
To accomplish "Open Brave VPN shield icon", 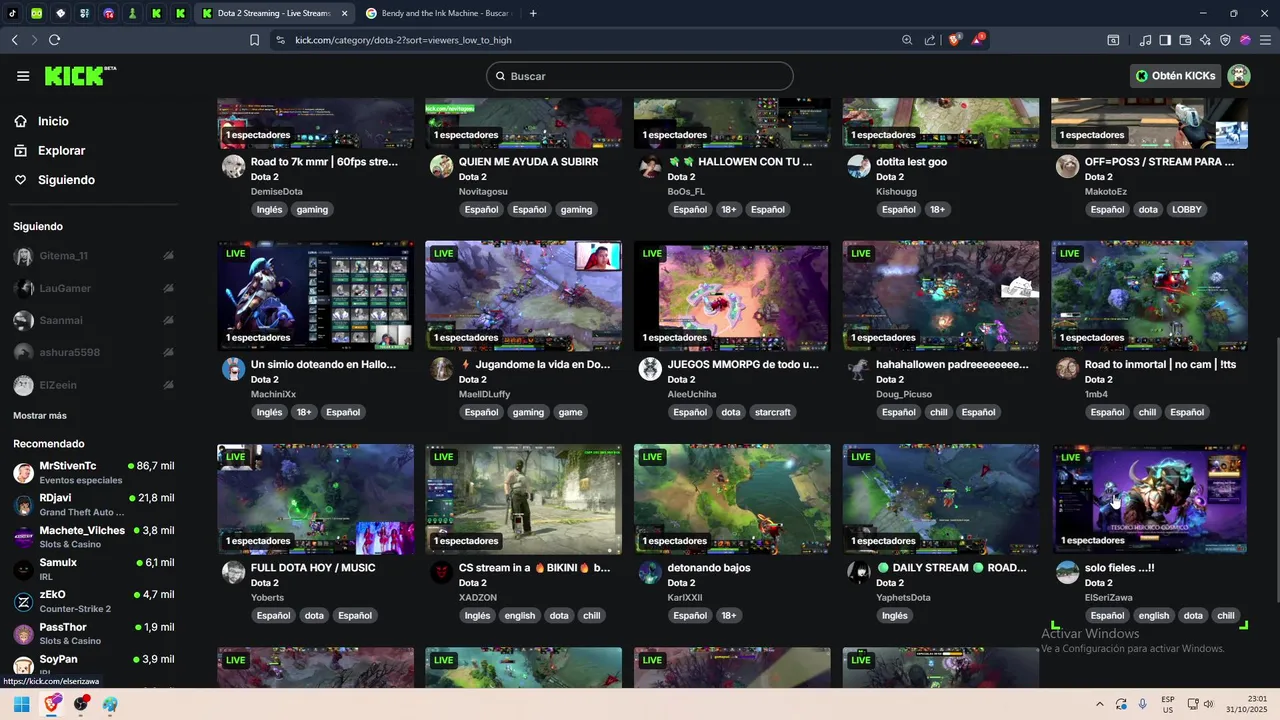I will coord(1225,40).
